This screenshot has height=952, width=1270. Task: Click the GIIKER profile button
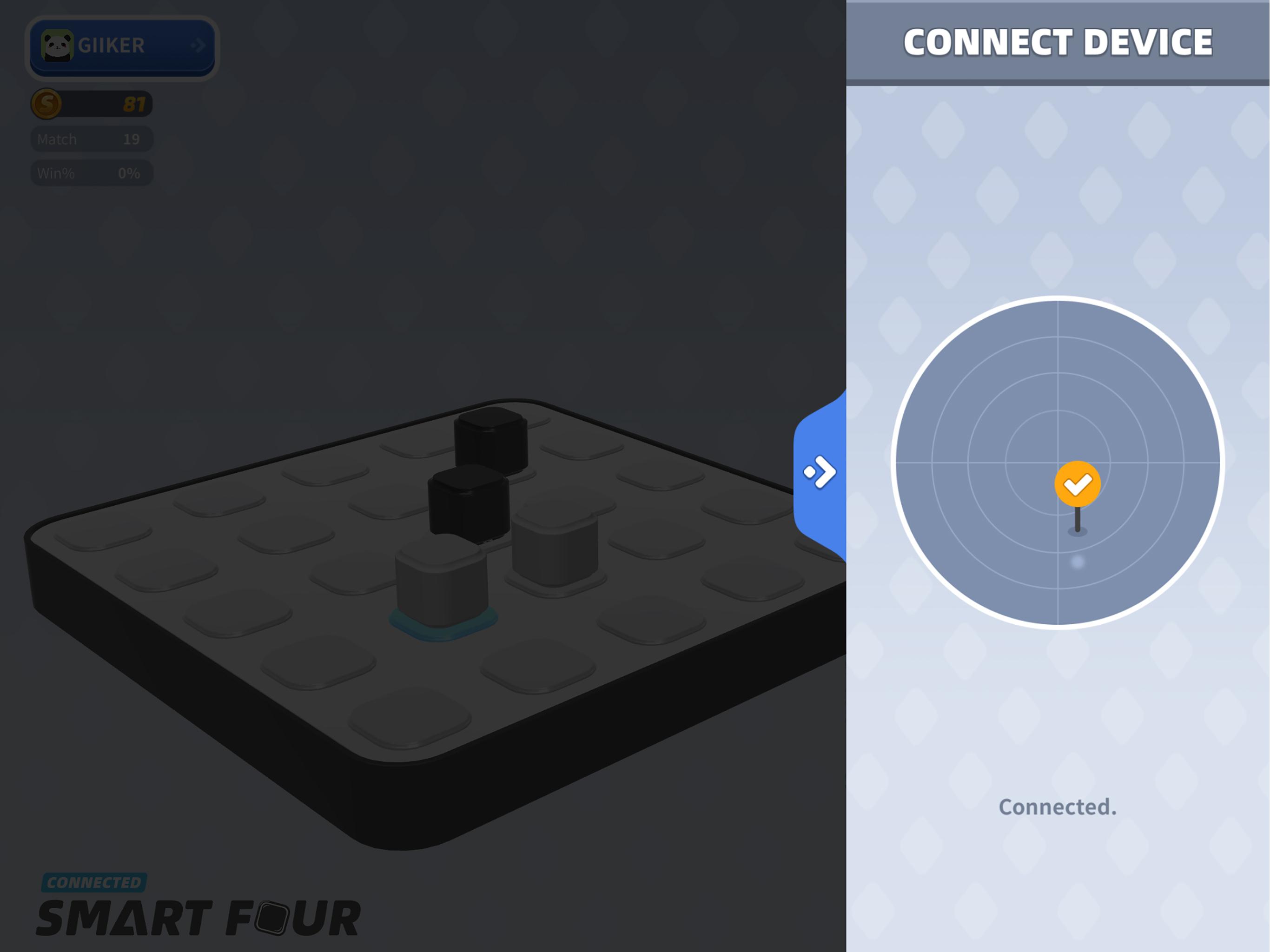pyautogui.click(x=120, y=45)
